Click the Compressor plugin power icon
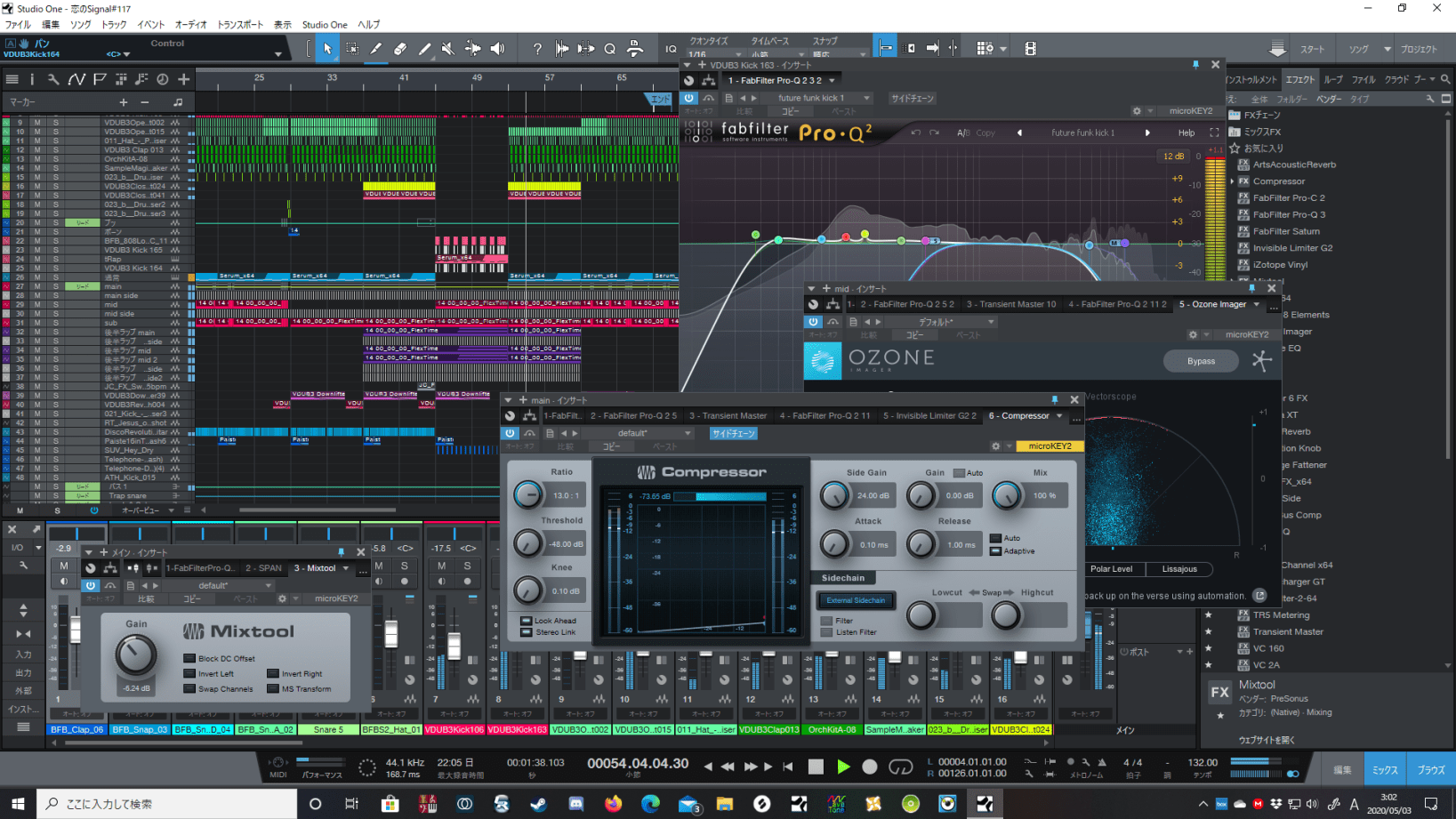1456x819 pixels. point(510,433)
